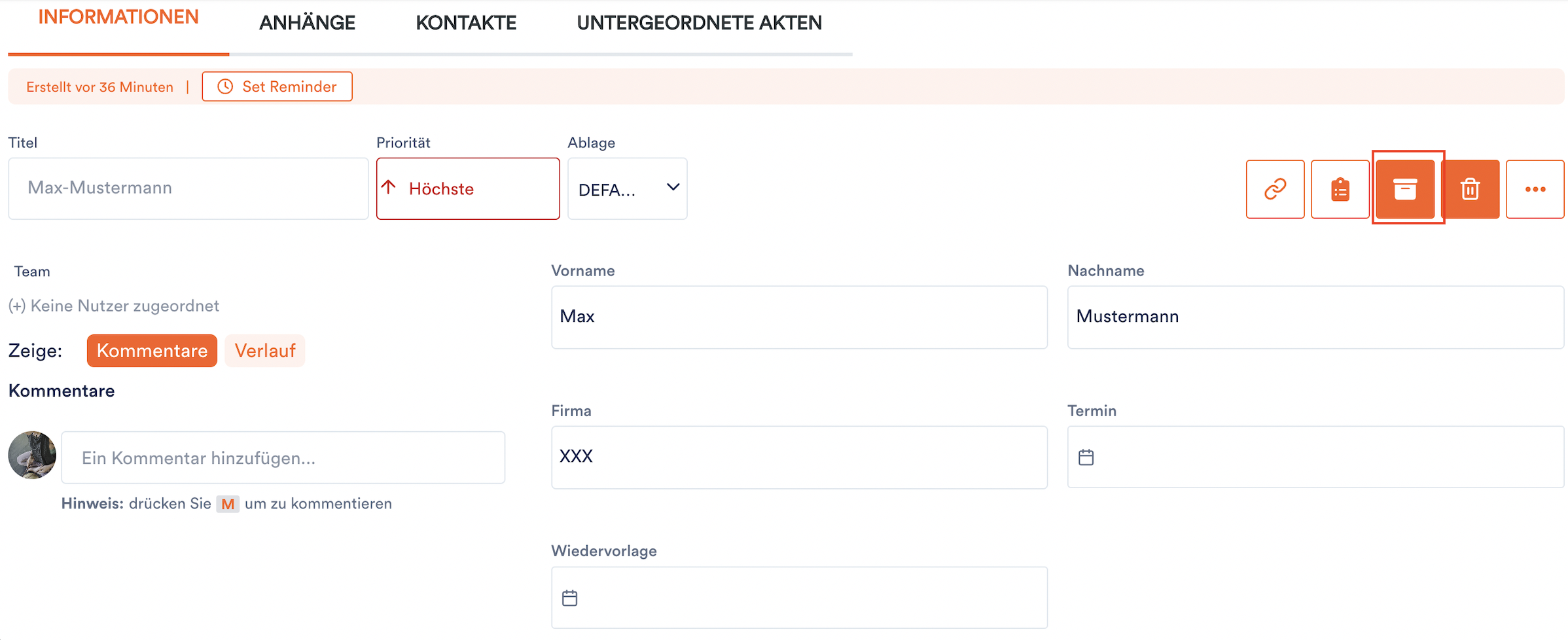Click the user avatar next to comments
The width and height of the screenshot is (1568, 640).
pyautogui.click(x=32, y=455)
